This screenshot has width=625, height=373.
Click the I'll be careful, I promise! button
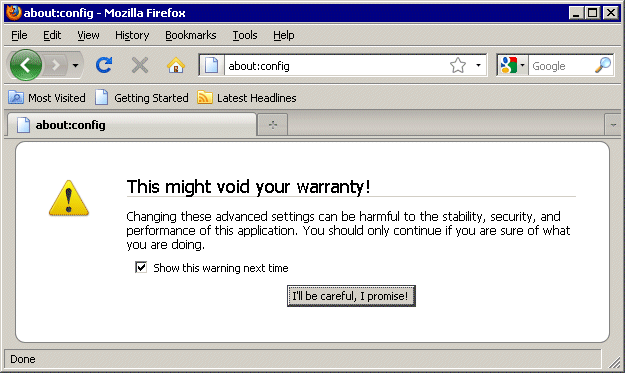(351, 296)
